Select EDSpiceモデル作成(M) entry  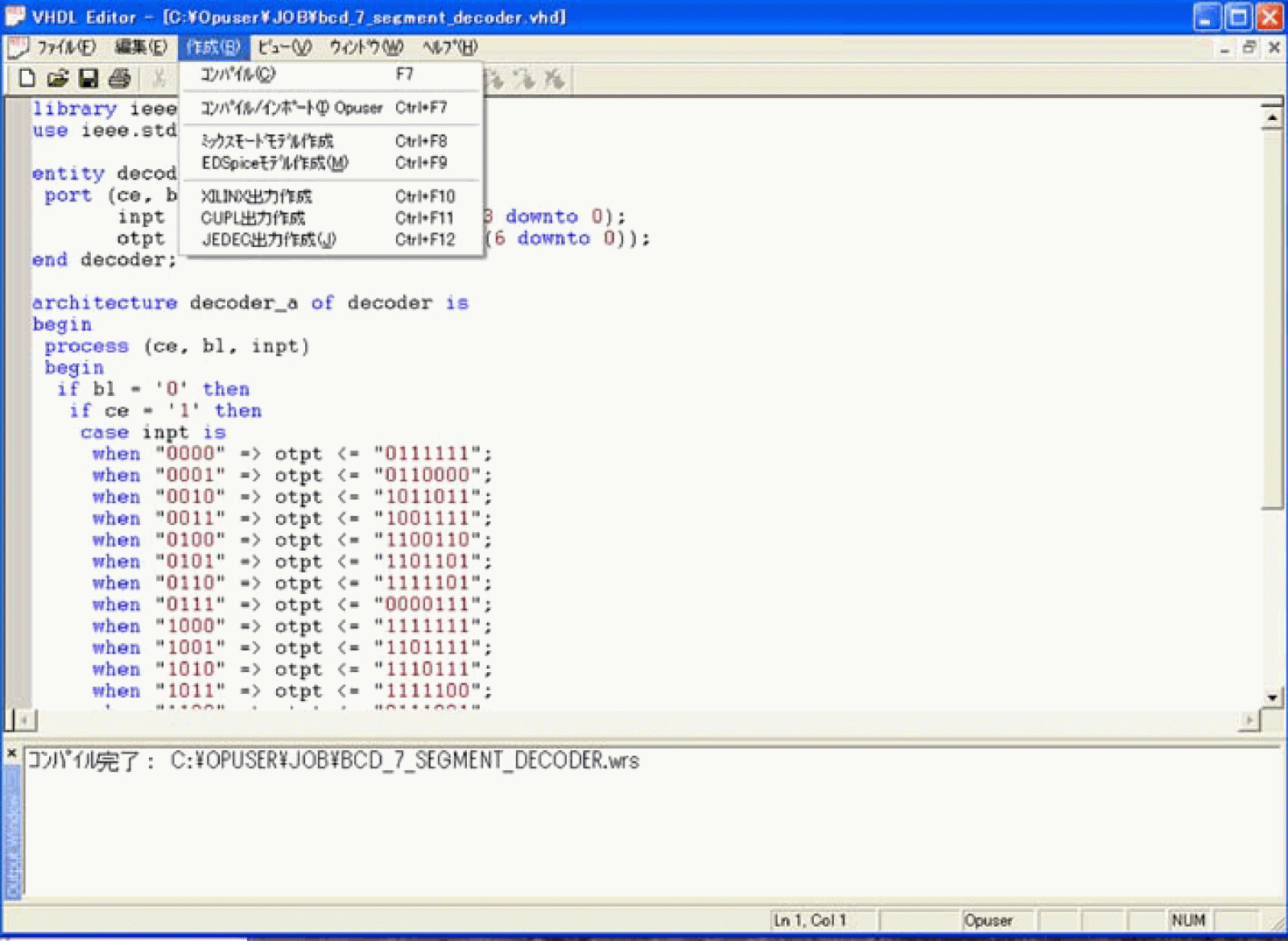coord(331,163)
